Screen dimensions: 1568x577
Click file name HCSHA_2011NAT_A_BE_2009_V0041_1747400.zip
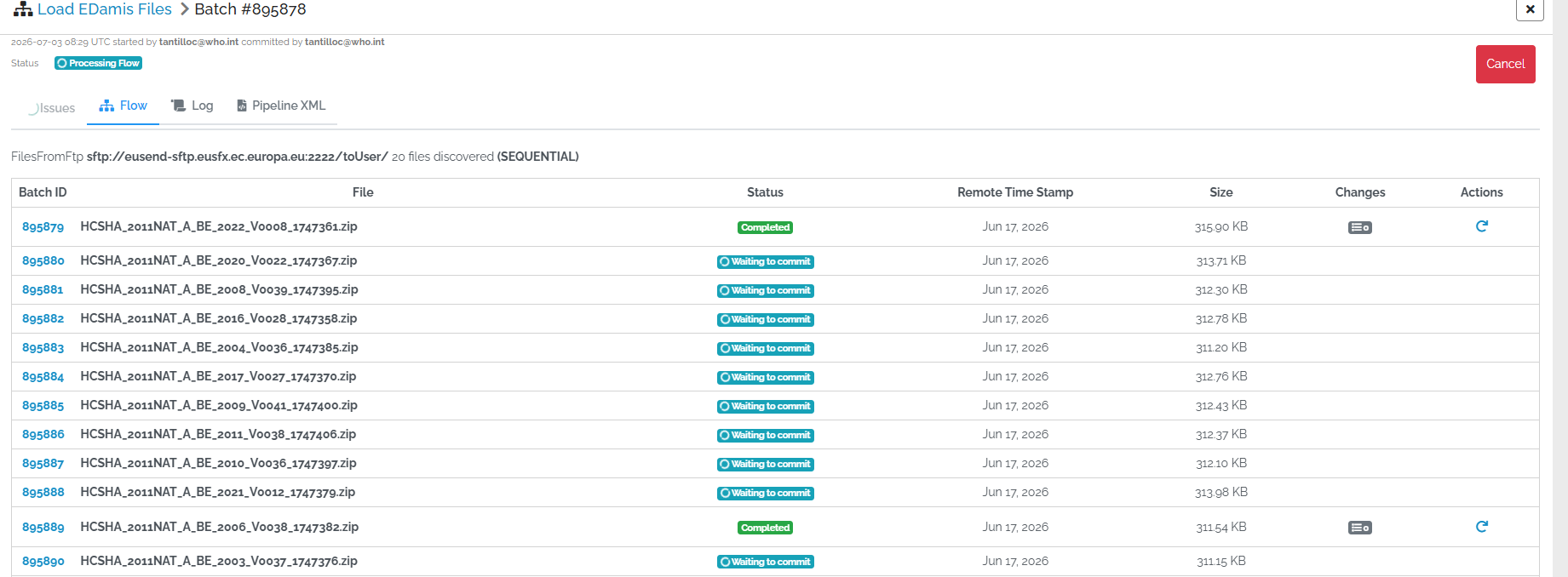pyautogui.click(x=219, y=405)
